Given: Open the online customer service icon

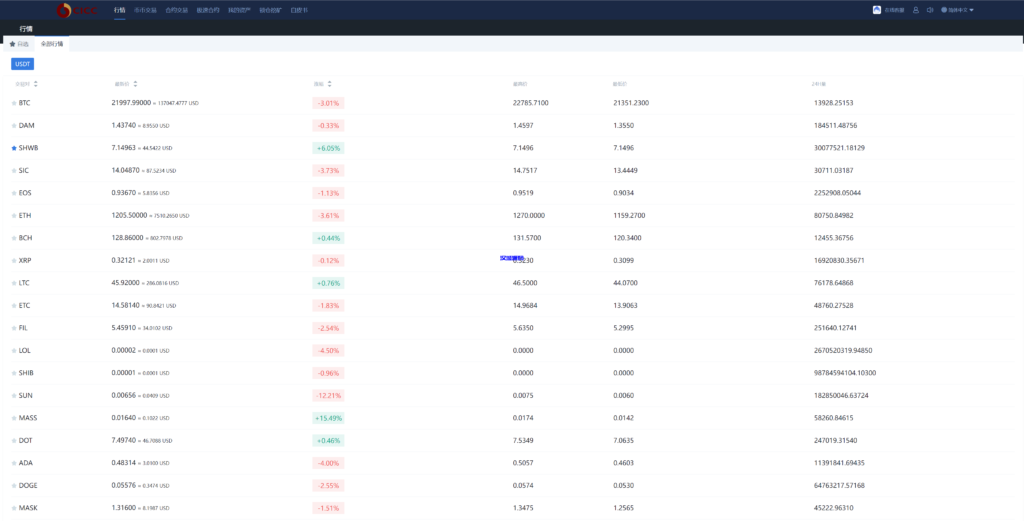Looking at the screenshot, I should pos(877,10).
